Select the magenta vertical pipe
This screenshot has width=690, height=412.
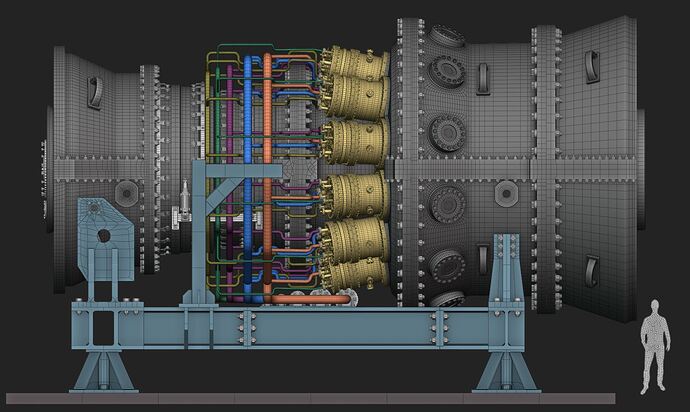click(x=229, y=183)
